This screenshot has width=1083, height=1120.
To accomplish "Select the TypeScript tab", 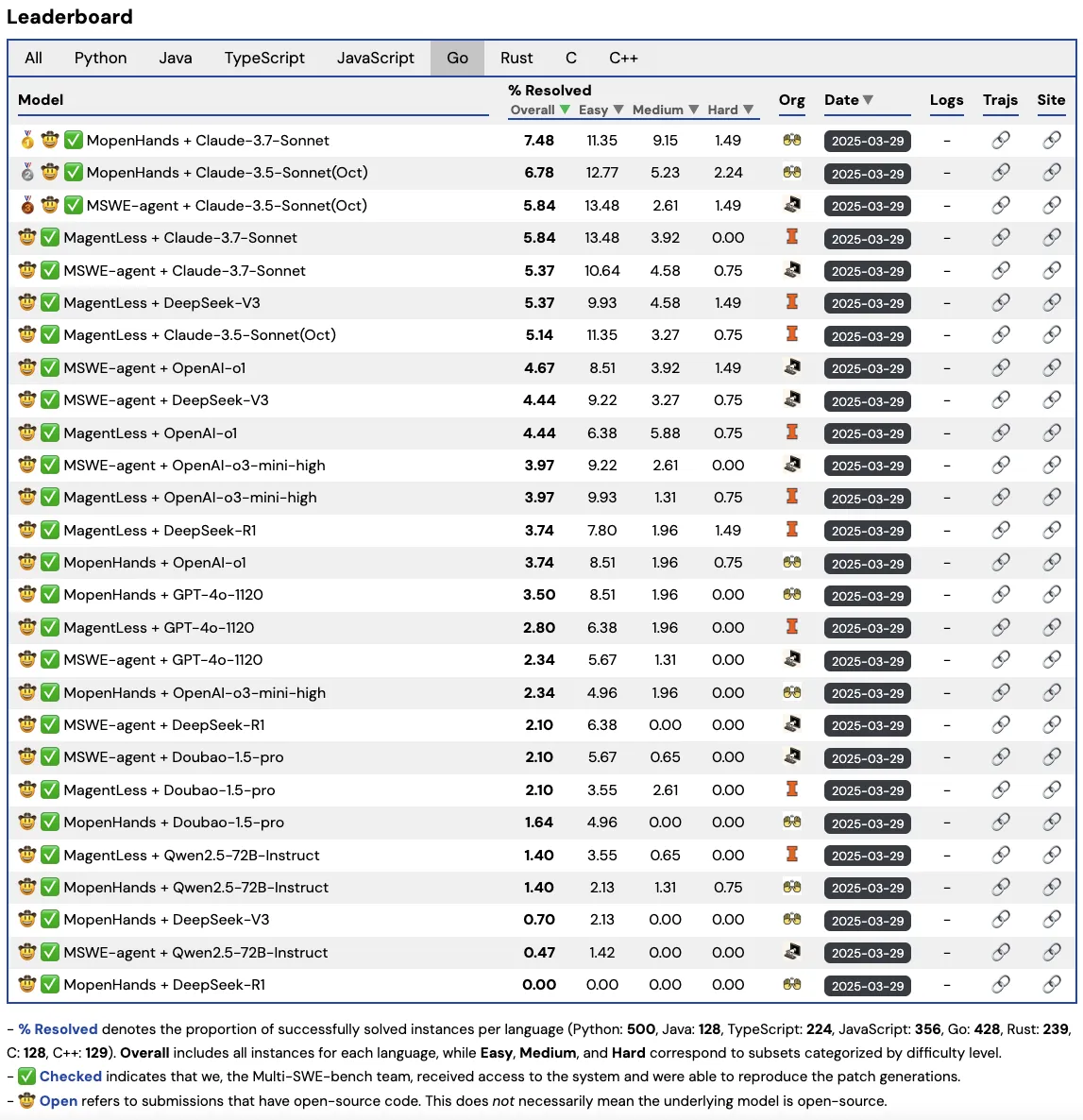I will [264, 58].
